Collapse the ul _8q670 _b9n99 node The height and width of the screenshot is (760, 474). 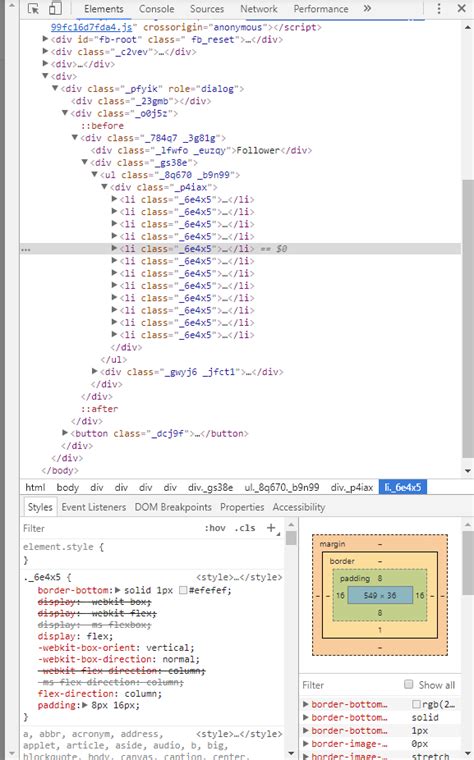click(95, 174)
